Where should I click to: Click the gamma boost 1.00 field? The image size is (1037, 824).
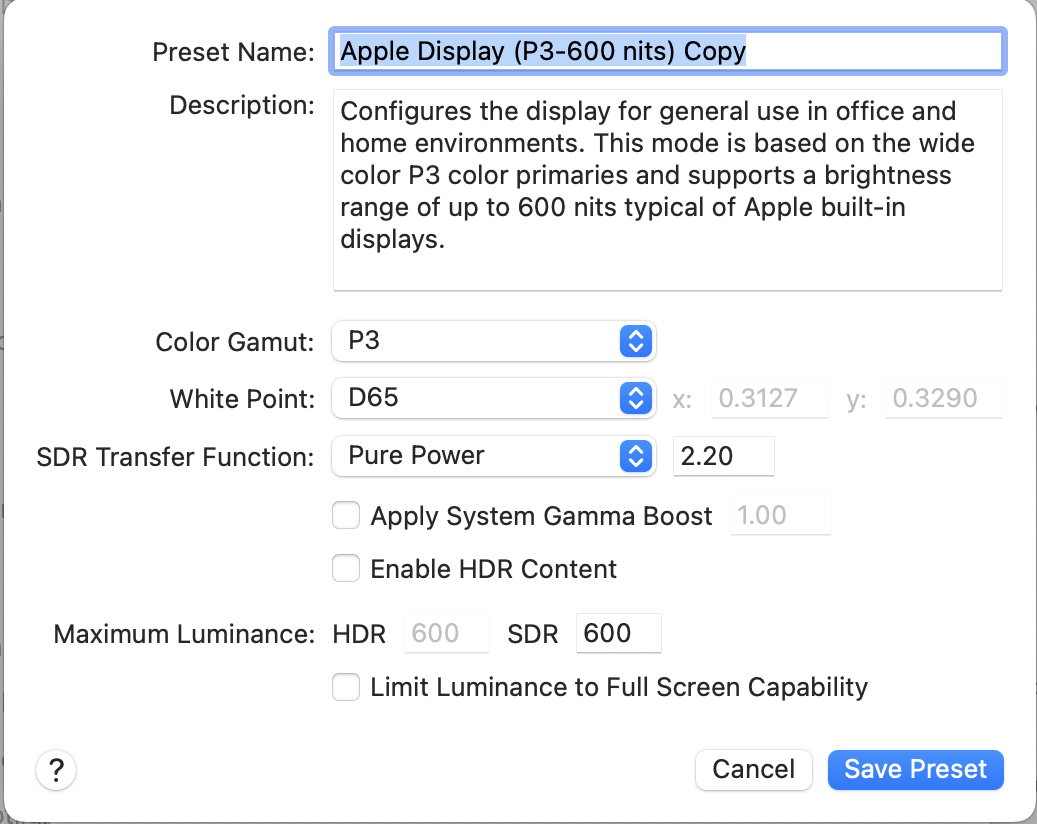780,515
